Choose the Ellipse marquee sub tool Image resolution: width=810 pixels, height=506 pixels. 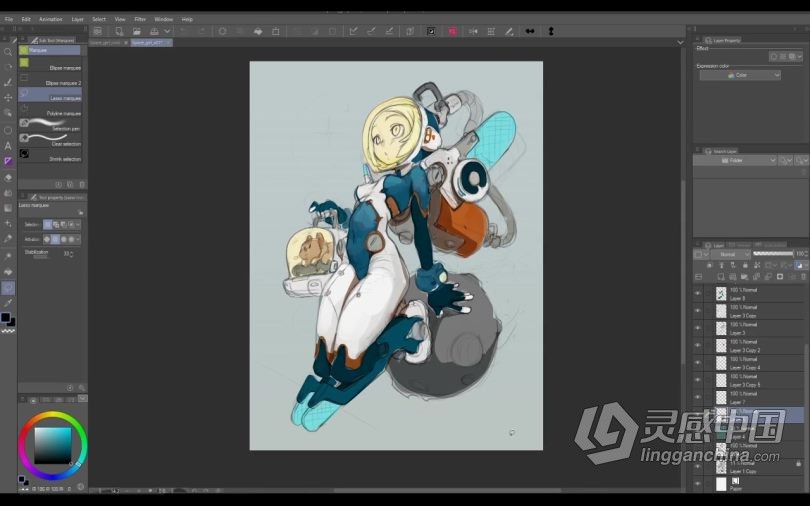(x=50, y=65)
